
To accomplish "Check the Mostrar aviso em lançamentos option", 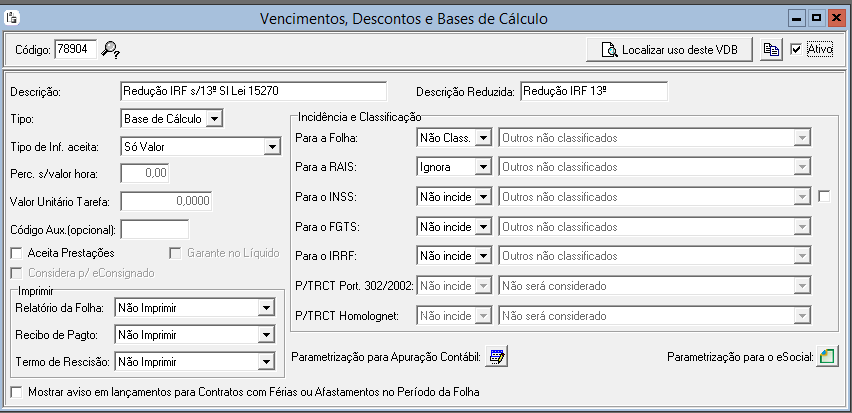I will pyautogui.click(x=17, y=392).
